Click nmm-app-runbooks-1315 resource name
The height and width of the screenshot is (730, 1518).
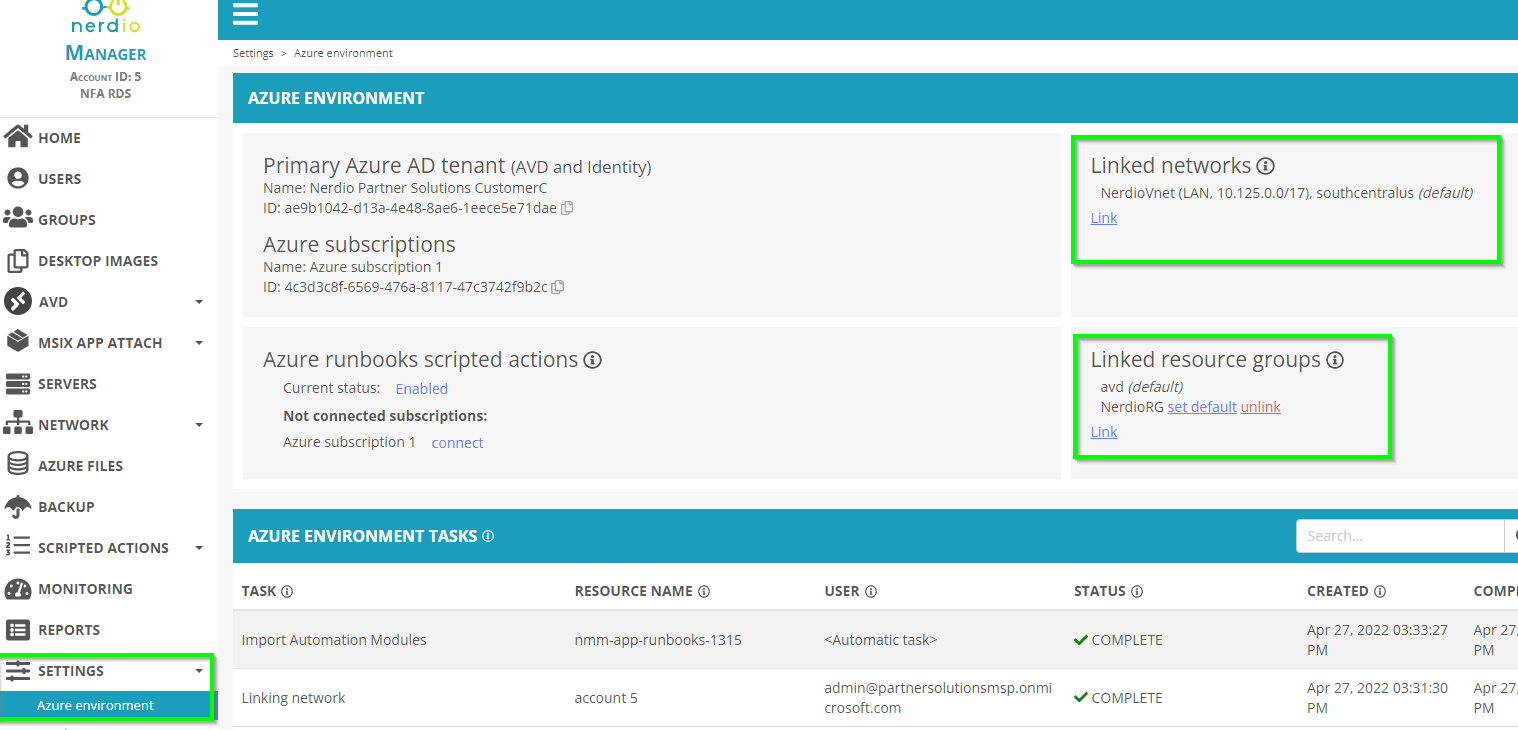click(658, 640)
